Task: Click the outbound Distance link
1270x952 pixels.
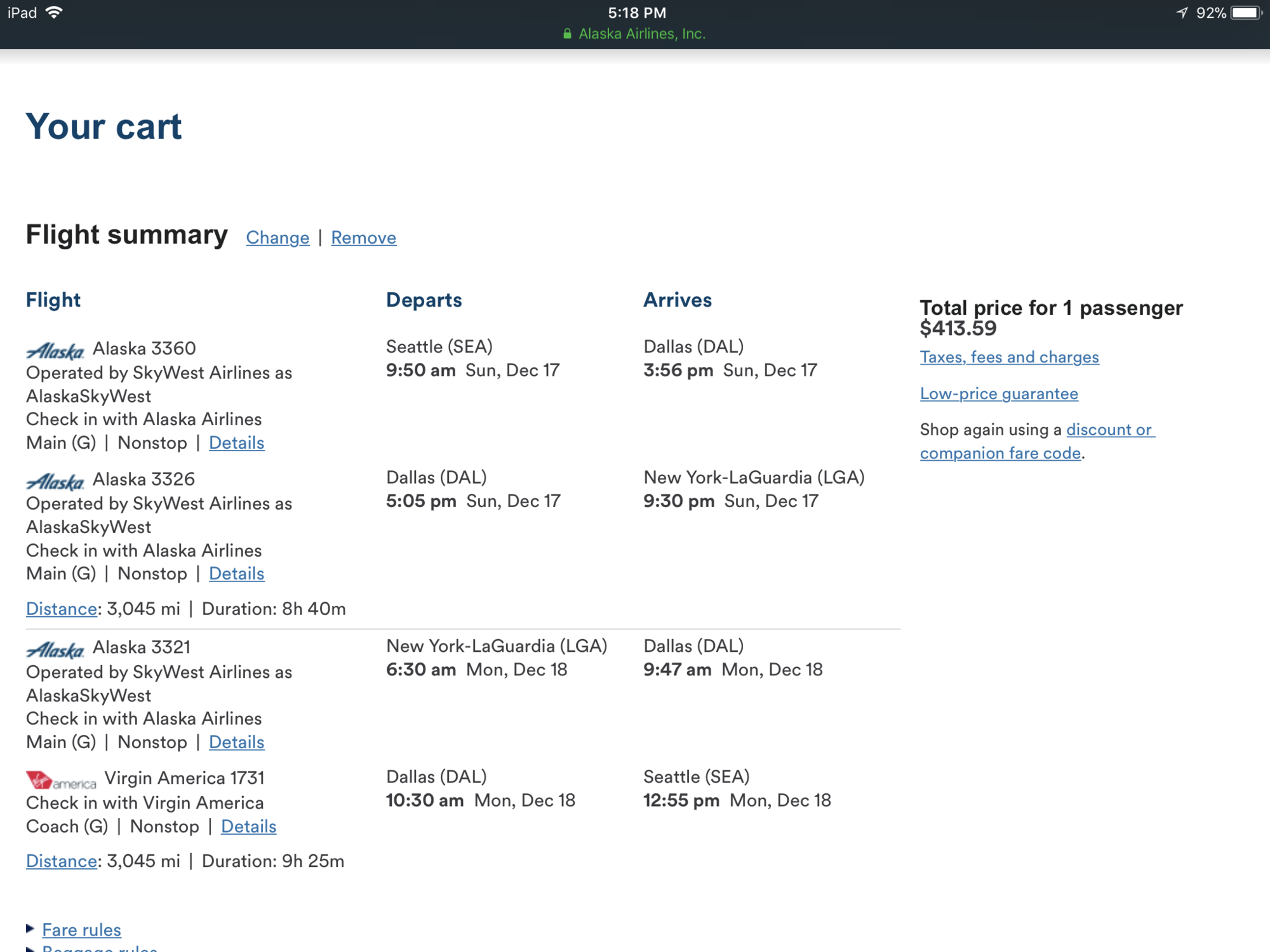Action: click(61, 609)
